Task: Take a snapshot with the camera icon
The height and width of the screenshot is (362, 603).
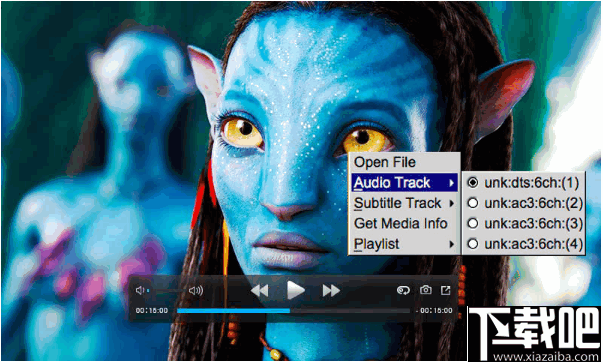Action: click(425, 290)
